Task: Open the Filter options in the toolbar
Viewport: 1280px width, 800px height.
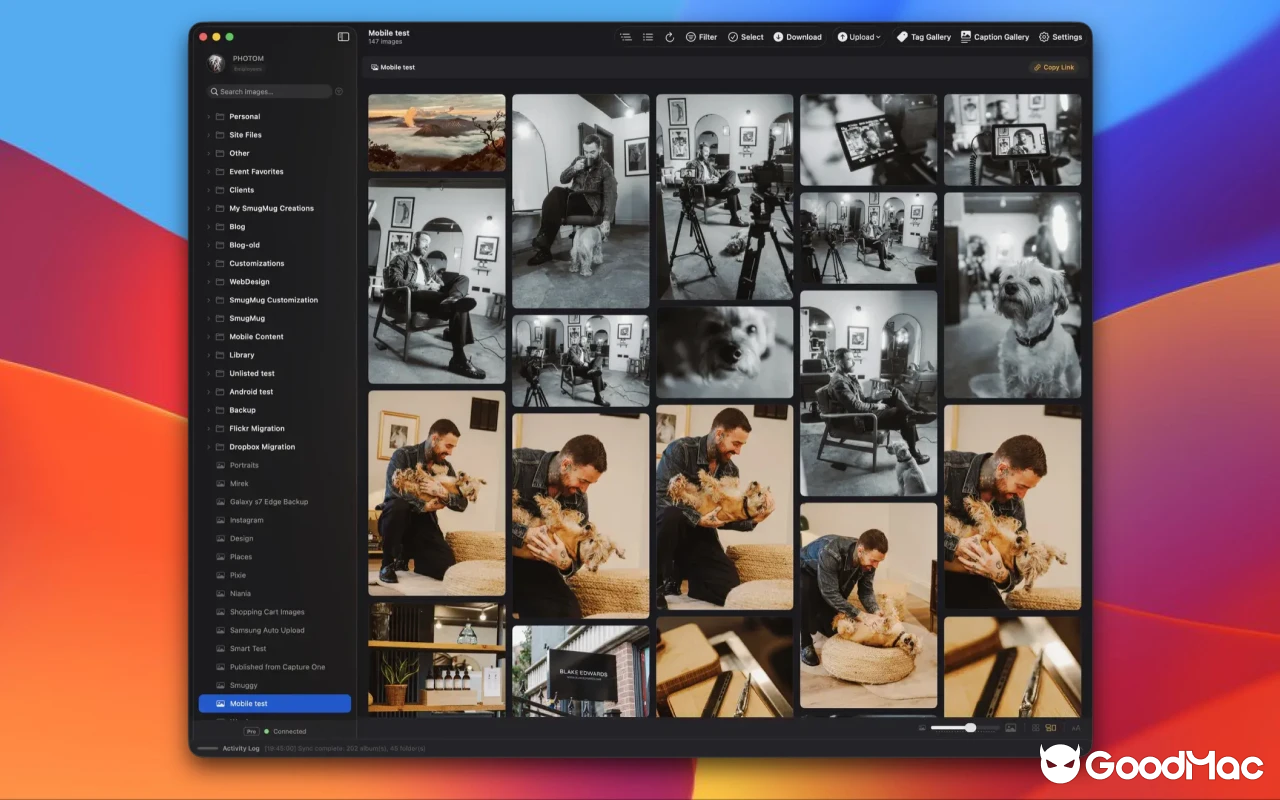Action: pos(702,37)
